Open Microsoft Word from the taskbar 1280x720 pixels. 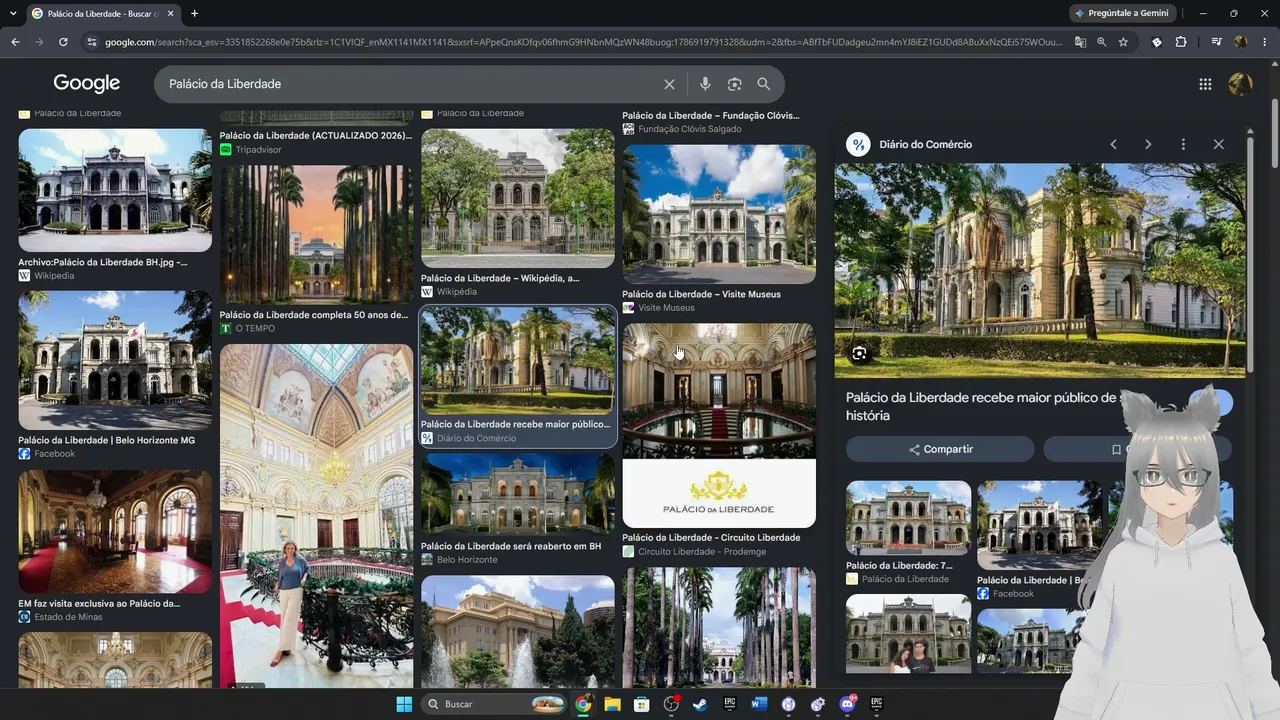(759, 704)
